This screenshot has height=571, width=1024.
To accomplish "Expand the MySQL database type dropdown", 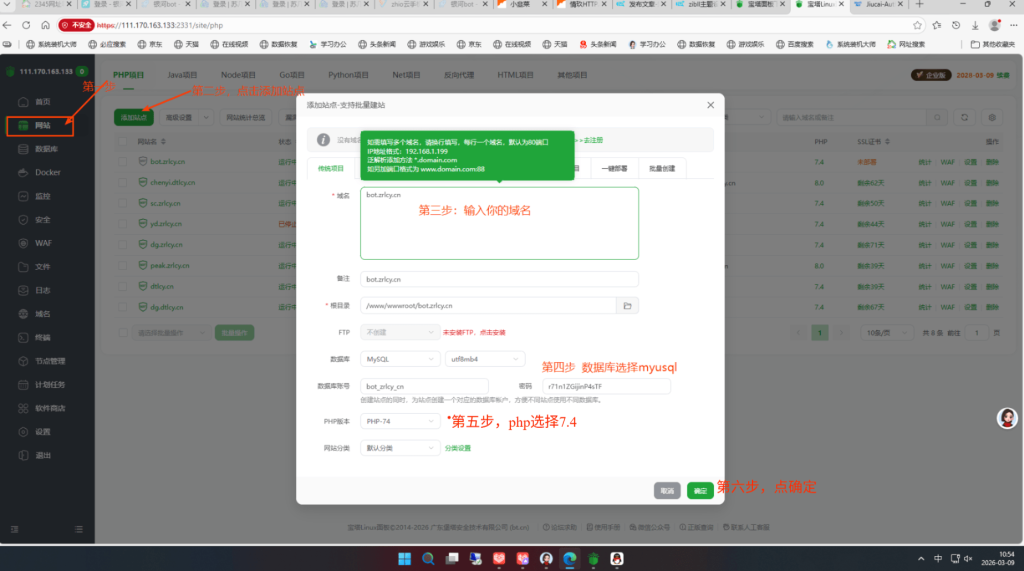I will pyautogui.click(x=400, y=358).
